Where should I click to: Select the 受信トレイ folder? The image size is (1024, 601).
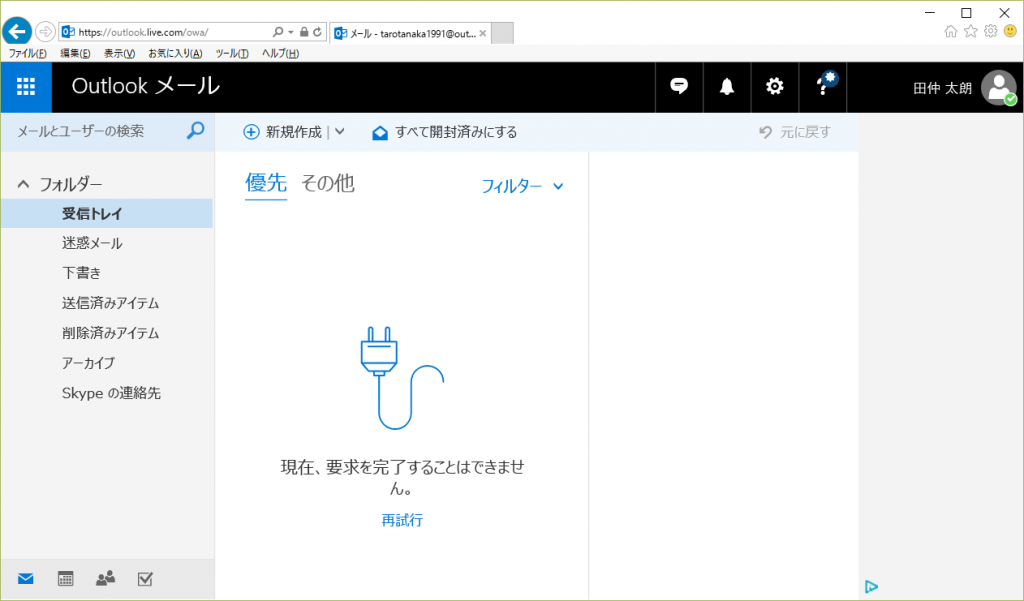pyautogui.click(x=107, y=214)
